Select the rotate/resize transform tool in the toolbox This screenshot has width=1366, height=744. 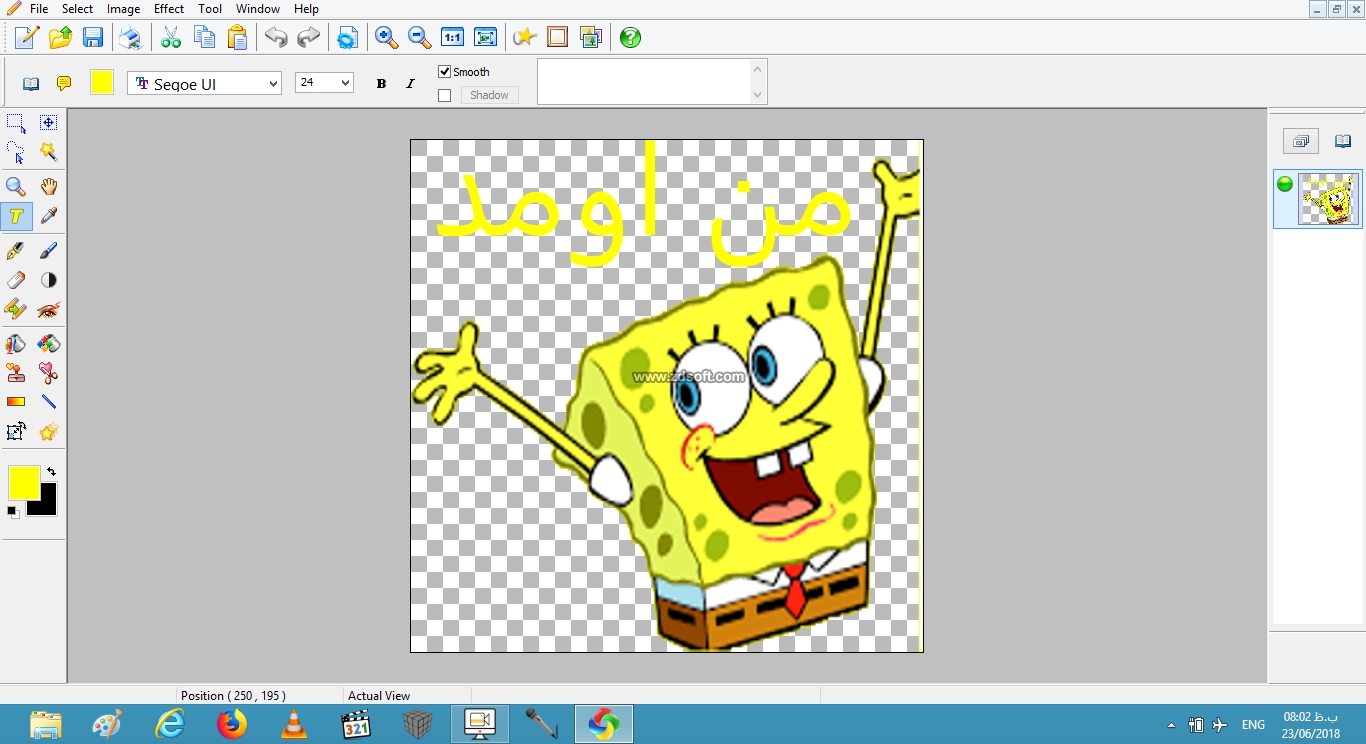(16, 432)
